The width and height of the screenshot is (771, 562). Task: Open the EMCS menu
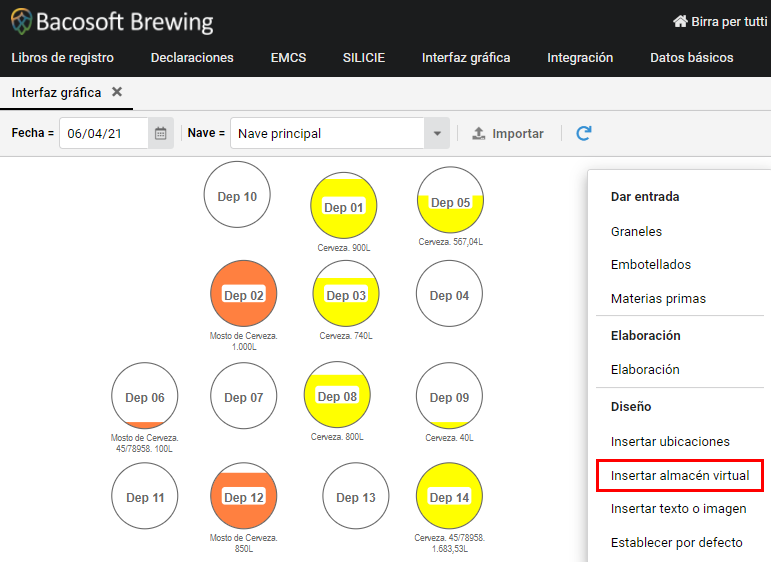288,58
